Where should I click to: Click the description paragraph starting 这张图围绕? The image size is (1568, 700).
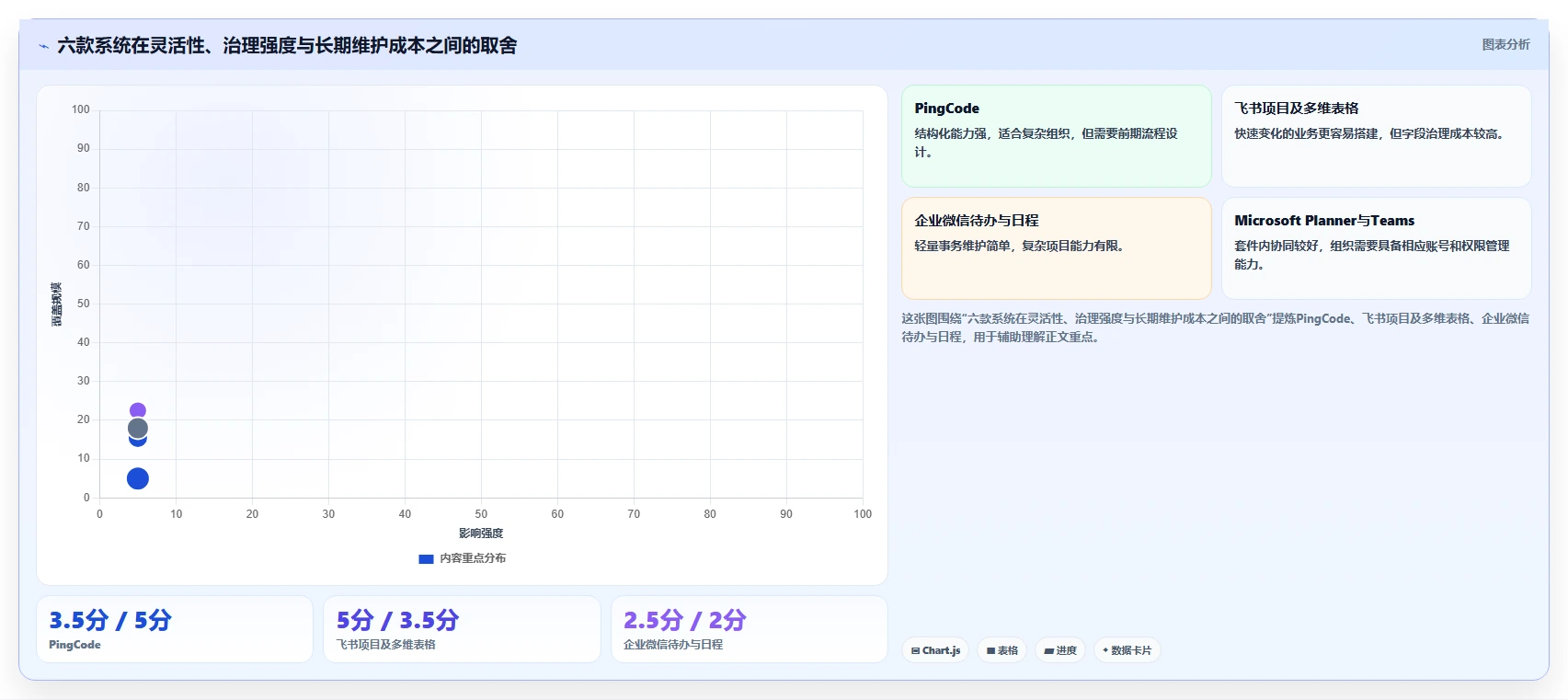pyautogui.click(x=1215, y=327)
